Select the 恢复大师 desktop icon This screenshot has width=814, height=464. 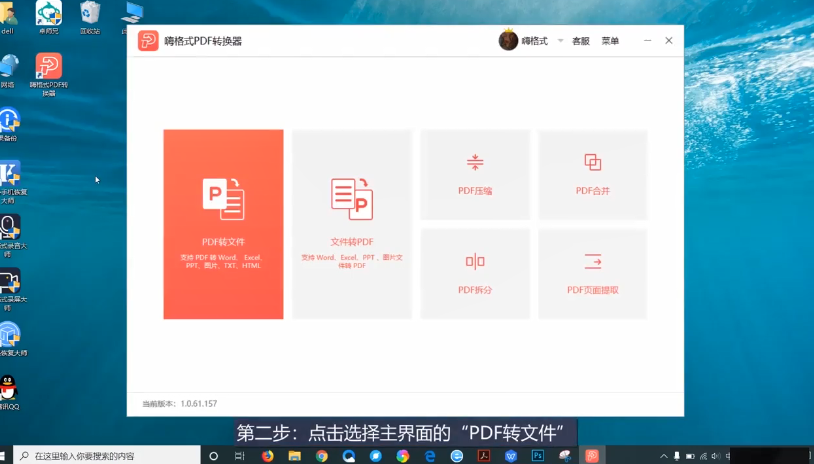pyautogui.click(x=11, y=339)
